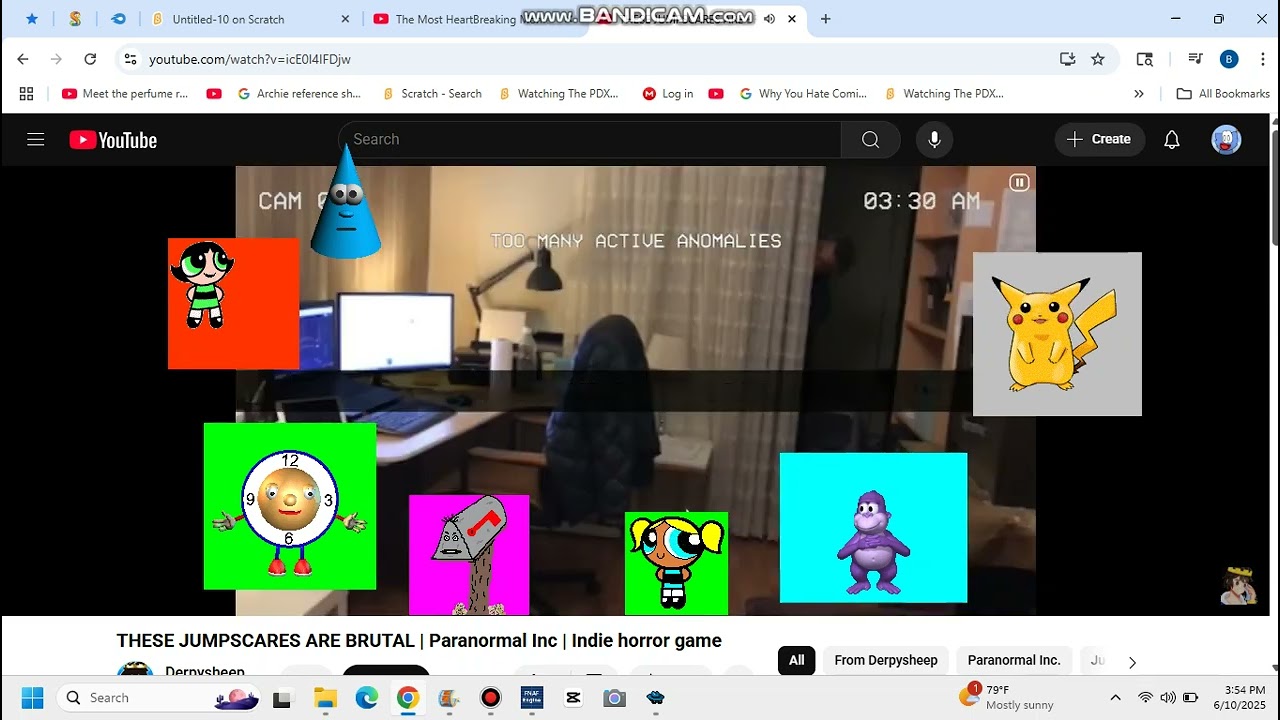Viewport: 1280px width, 720px height.
Task: Select the pinned blue star tab
Action: 32,19
